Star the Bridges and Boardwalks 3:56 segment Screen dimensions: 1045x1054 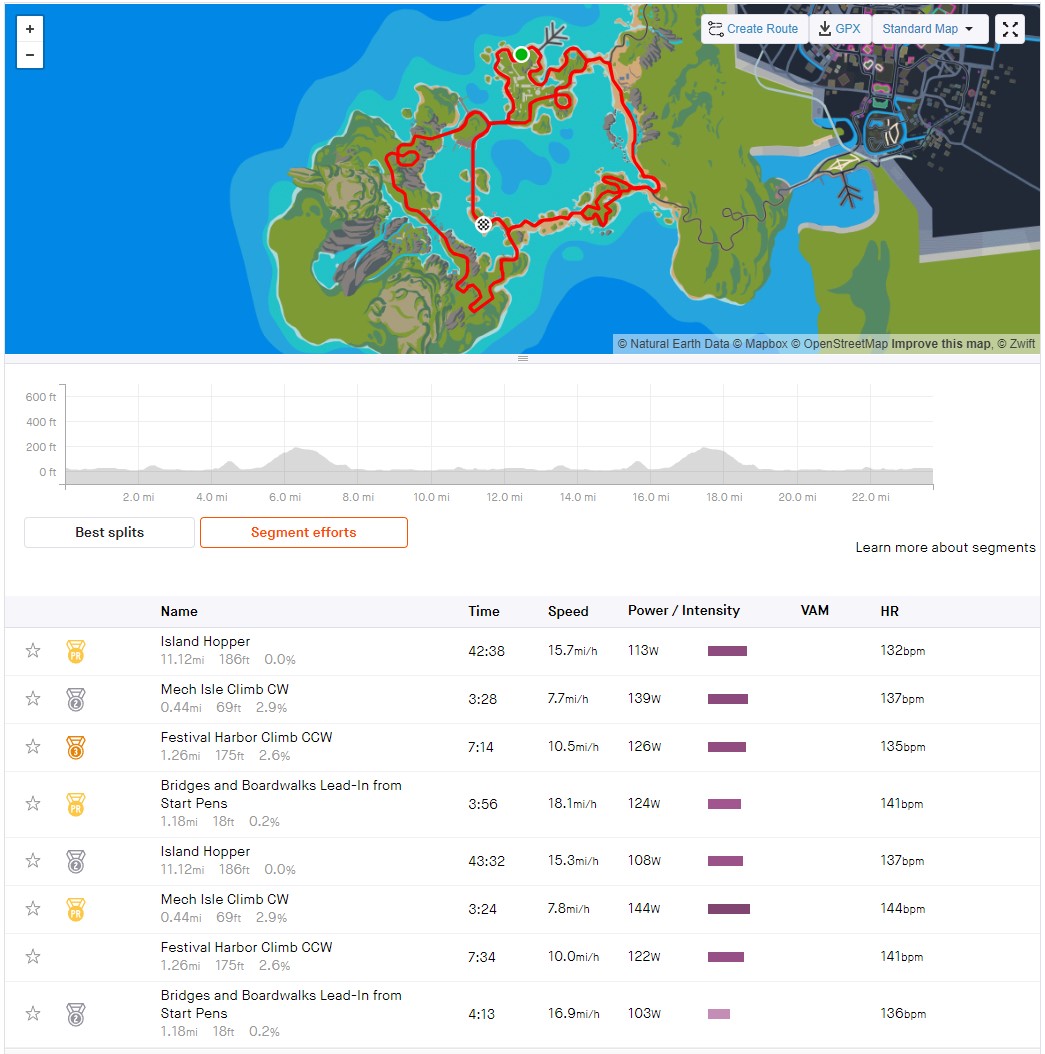(33, 804)
